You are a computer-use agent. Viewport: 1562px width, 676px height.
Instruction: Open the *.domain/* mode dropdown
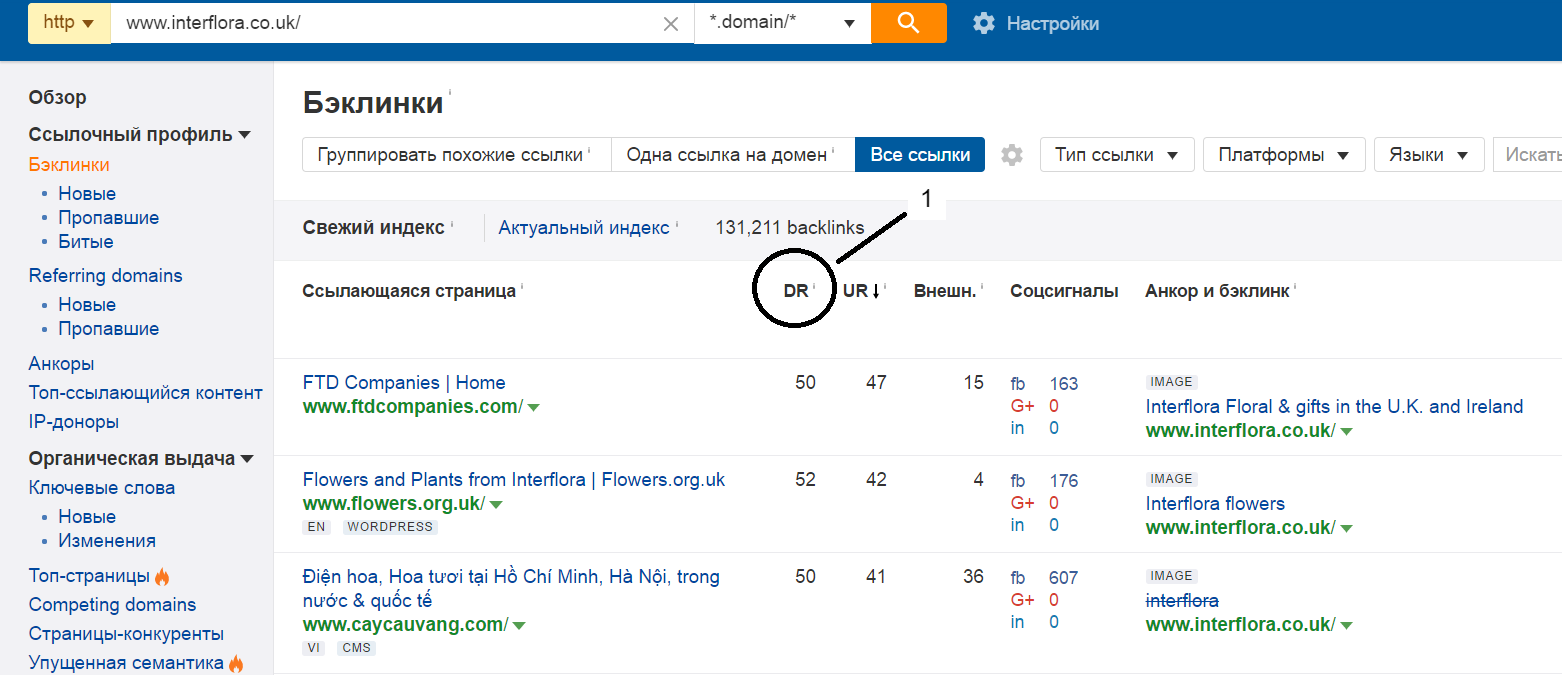point(782,23)
